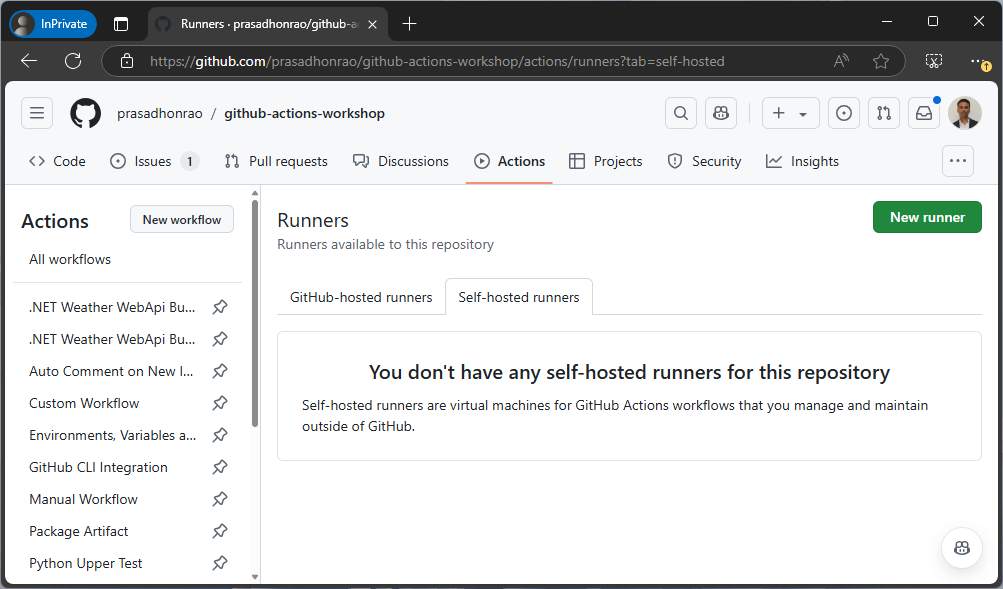Click browser back arrow

pos(29,61)
